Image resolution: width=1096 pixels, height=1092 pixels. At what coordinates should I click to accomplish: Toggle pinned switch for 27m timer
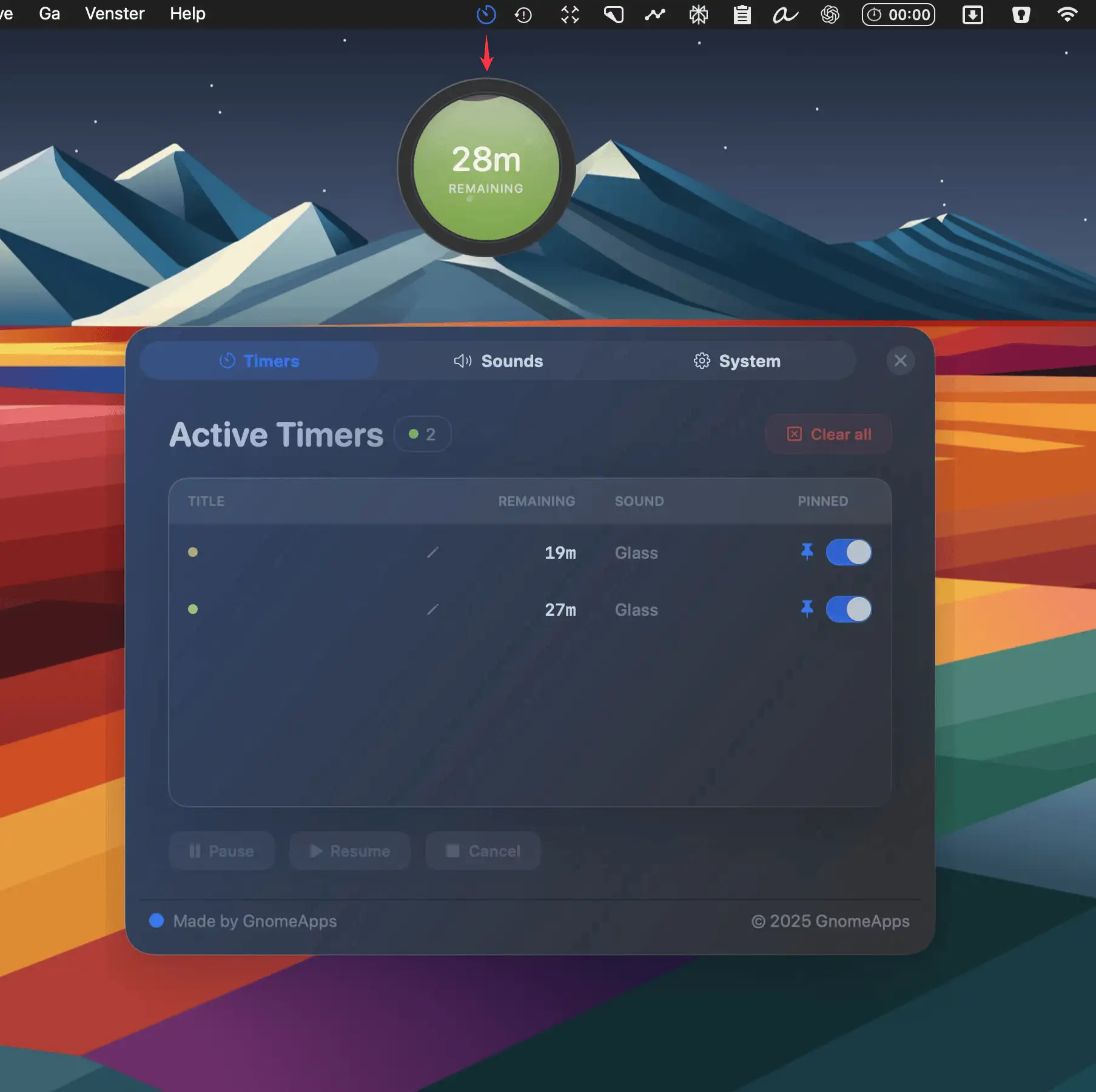[x=849, y=609]
